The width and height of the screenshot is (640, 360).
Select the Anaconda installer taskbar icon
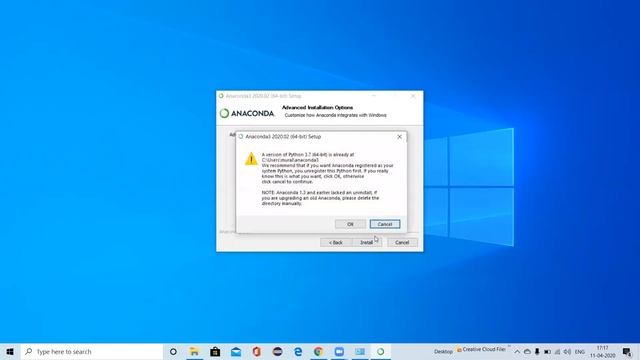[x=380, y=351]
